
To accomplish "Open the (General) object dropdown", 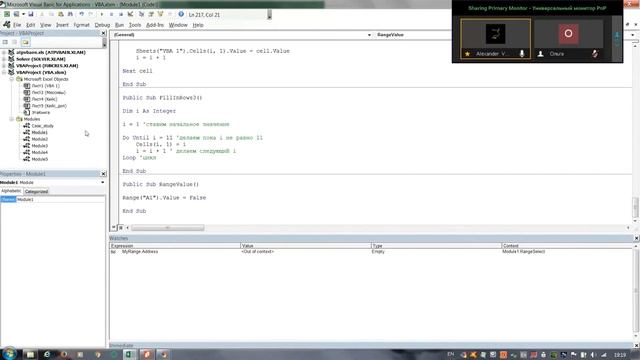I will click(x=369, y=35).
